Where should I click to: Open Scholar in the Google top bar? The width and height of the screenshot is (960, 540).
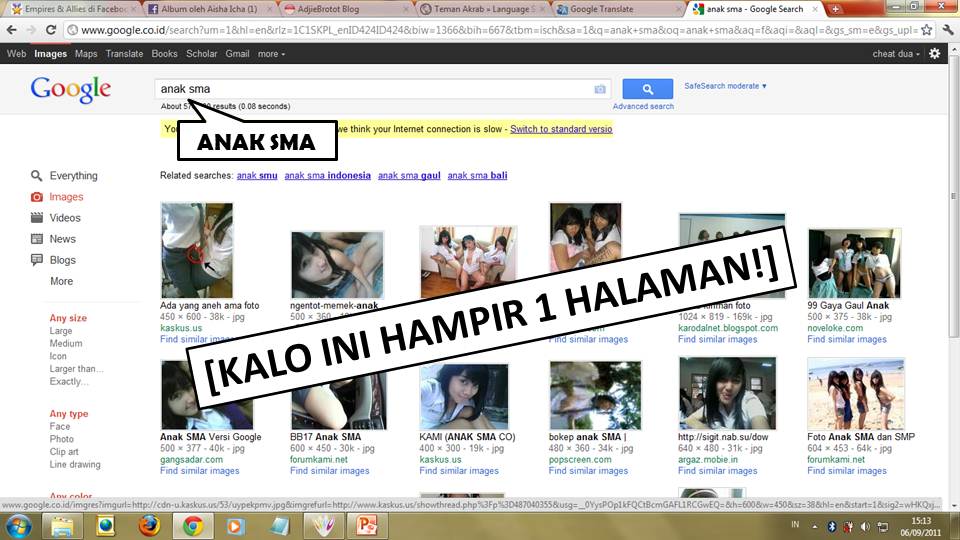coord(201,54)
